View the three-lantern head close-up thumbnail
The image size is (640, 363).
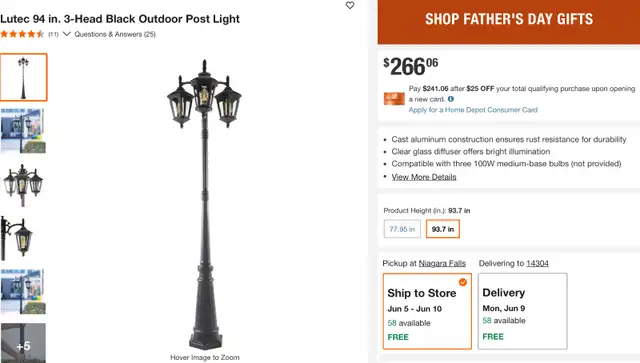click(23, 185)
